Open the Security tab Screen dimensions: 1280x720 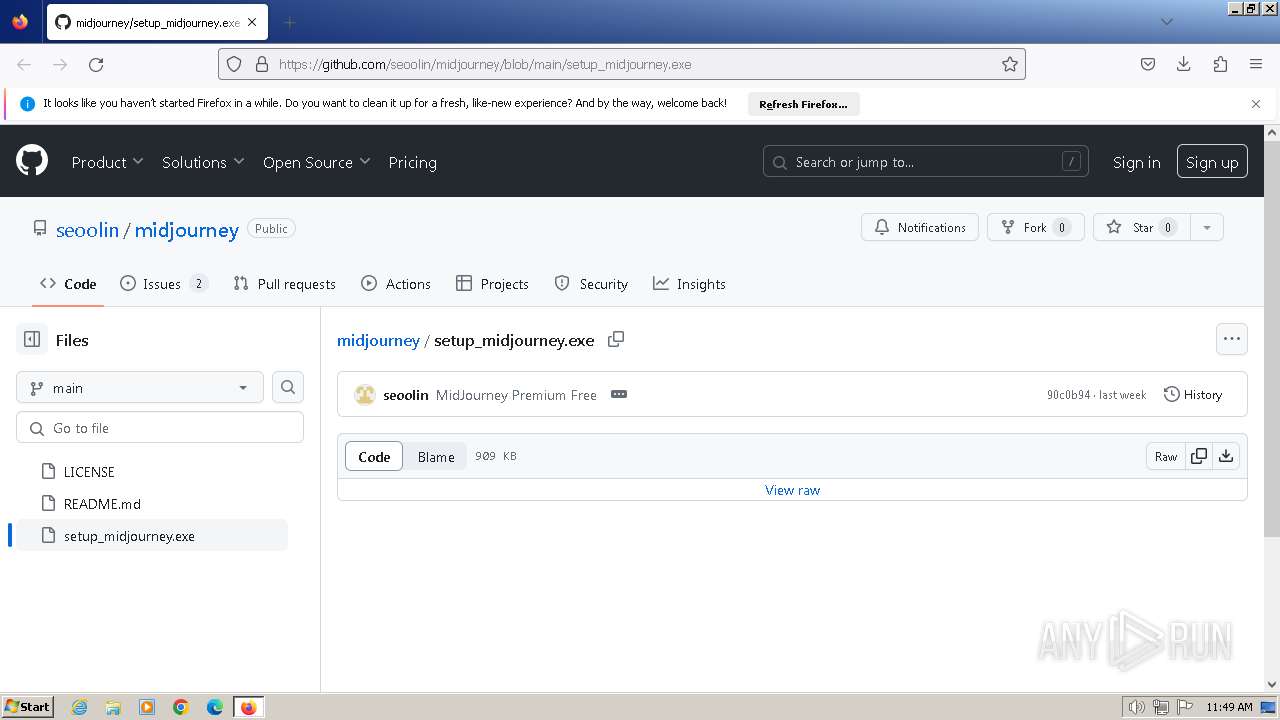[x=591, y=284]
